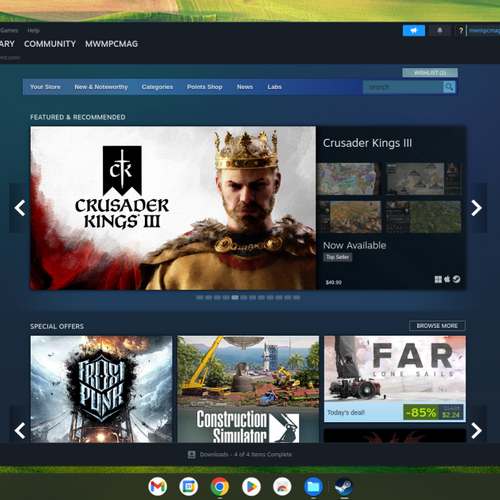Open the Frostpunk special offer
The width and height of the screenshot is (500, 500).
tap(101, 389)
